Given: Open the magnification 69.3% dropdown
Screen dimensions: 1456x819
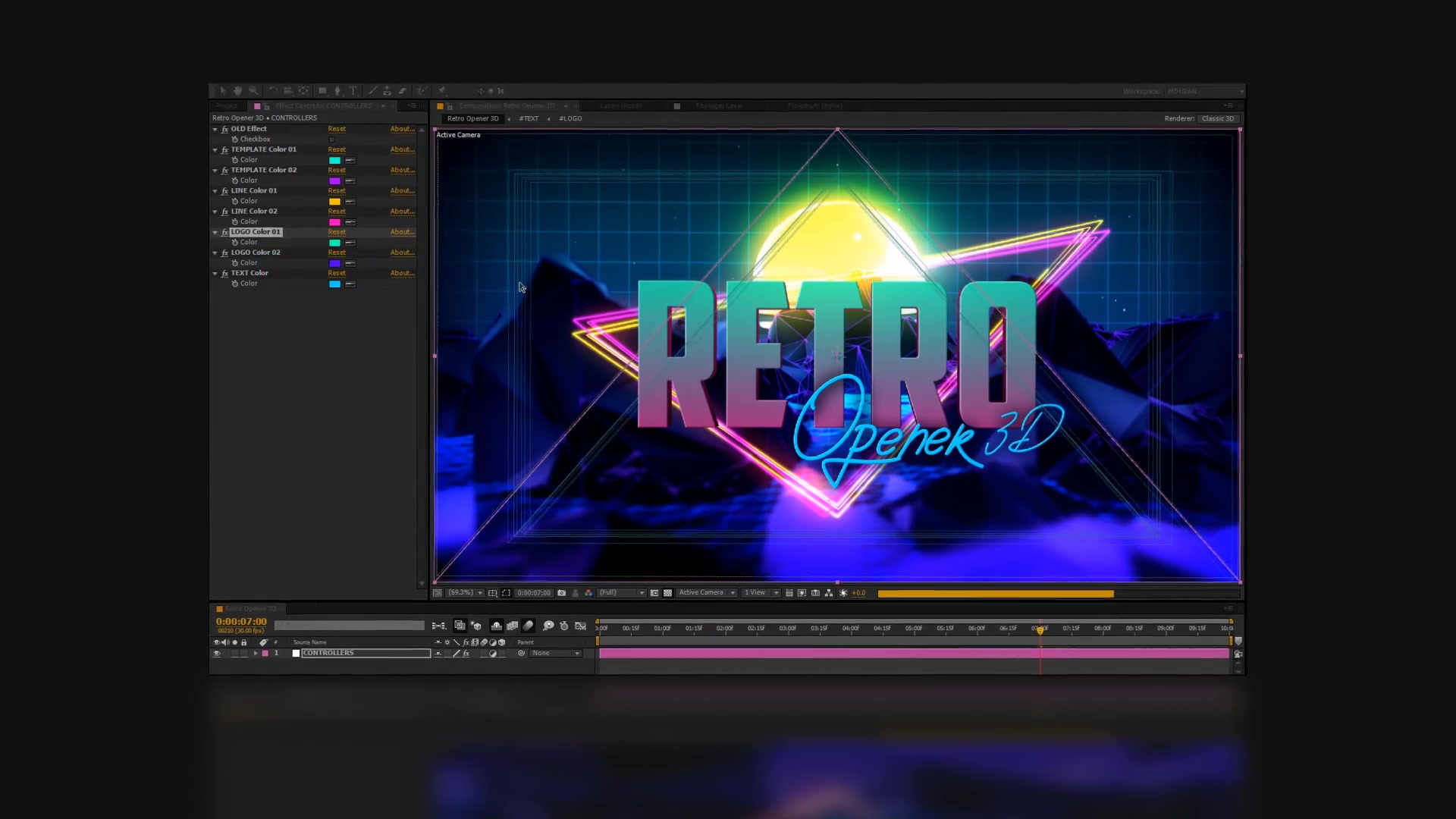Looking at the screenshot, I should pos(465,593).
